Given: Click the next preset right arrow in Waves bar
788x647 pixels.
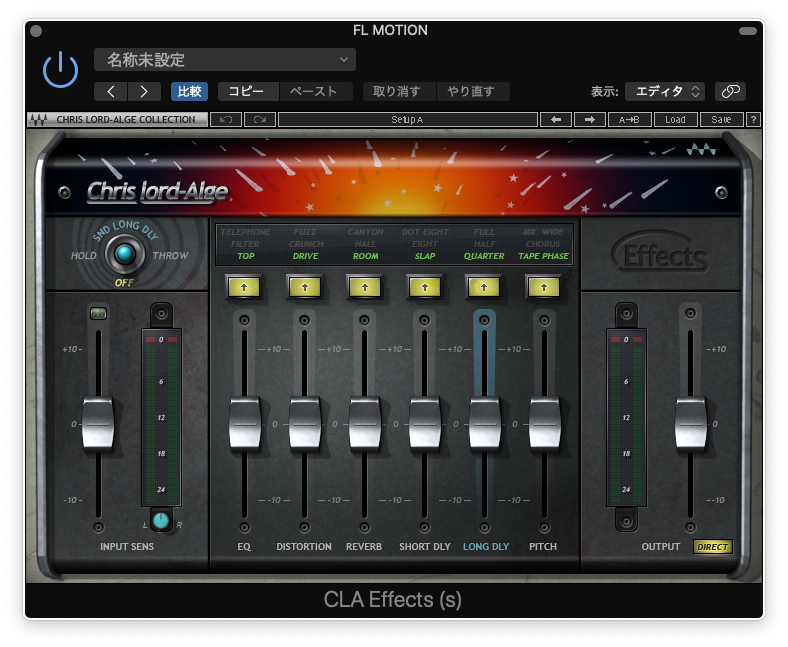Looking at the screenshot, I should coord(589,120).
